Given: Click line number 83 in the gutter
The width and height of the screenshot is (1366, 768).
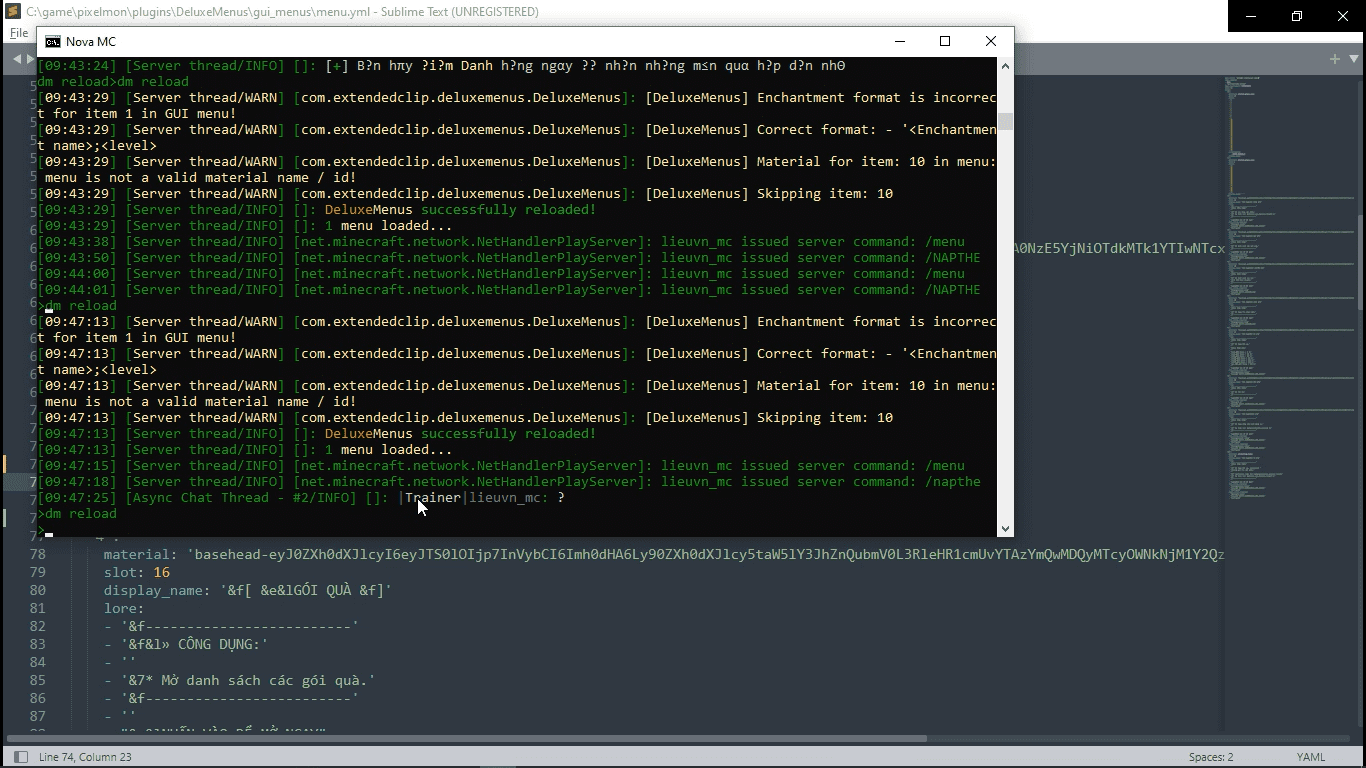Looking at the screenshot, I should click(x=38, y=644).
